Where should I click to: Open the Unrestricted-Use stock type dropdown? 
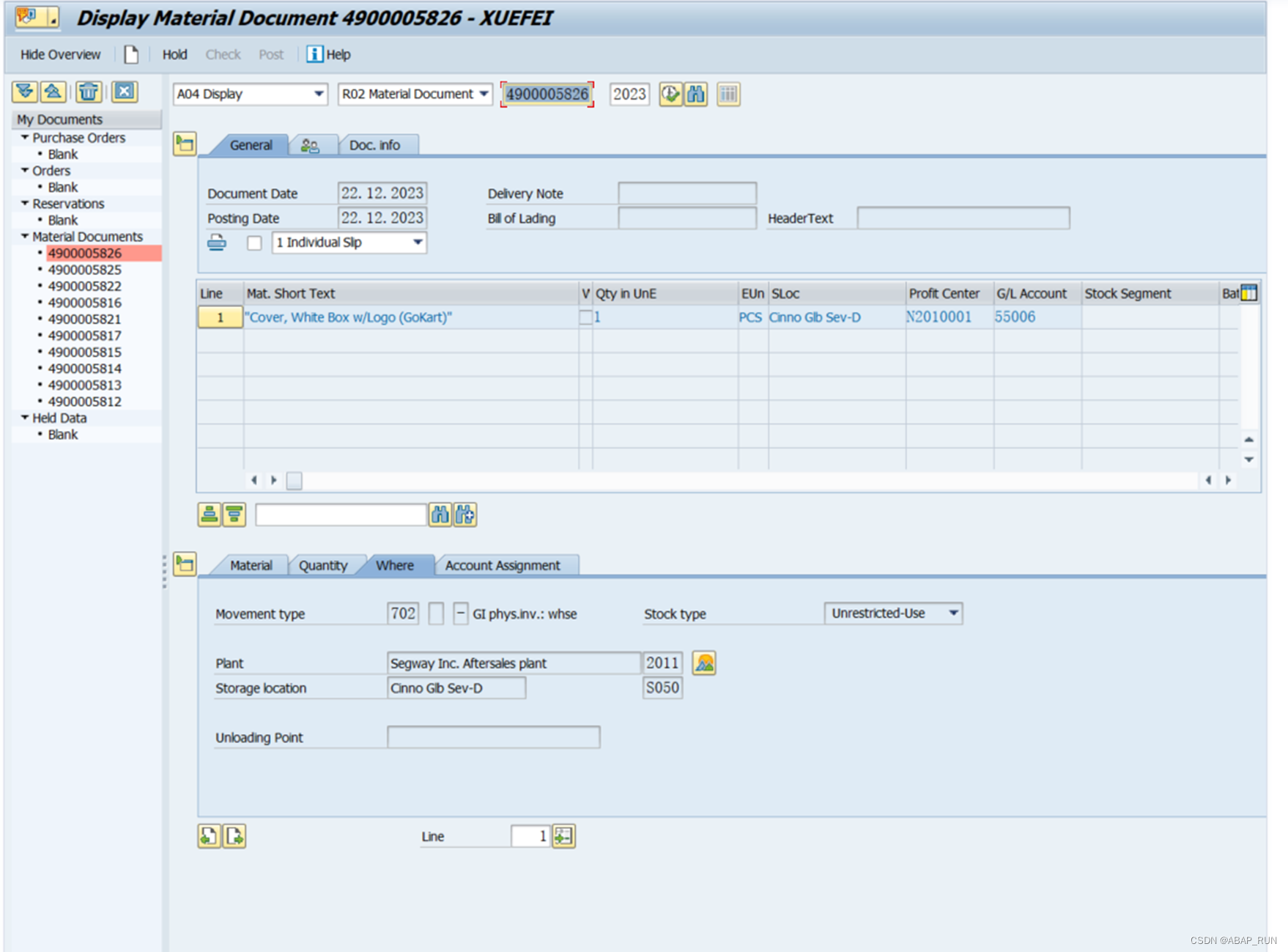tap(954, 613)
